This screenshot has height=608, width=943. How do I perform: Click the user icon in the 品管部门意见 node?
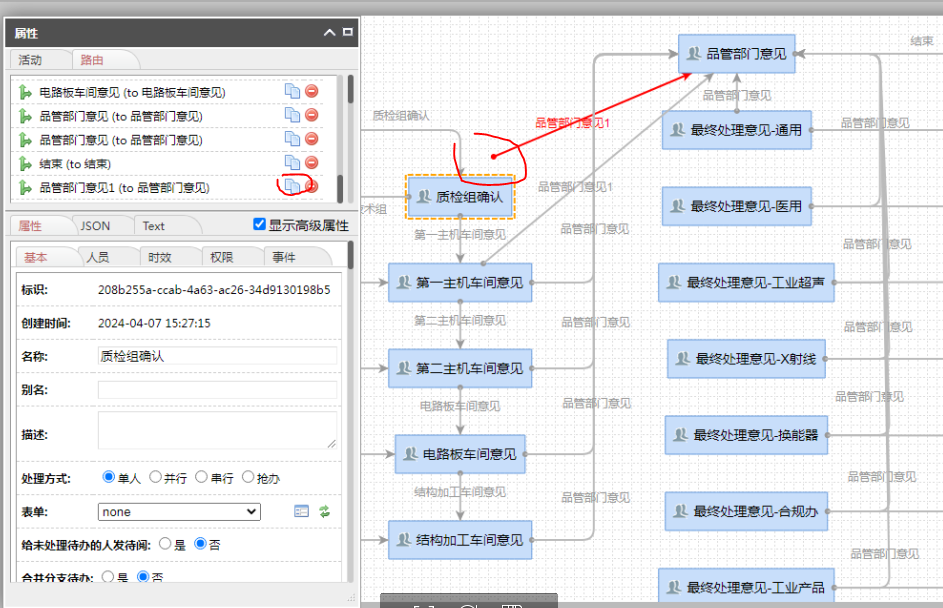tap(693, 54)
